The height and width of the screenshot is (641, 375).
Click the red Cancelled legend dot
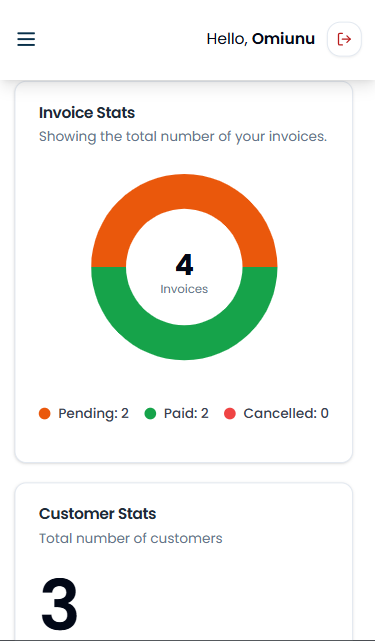(x=230, y=414)
